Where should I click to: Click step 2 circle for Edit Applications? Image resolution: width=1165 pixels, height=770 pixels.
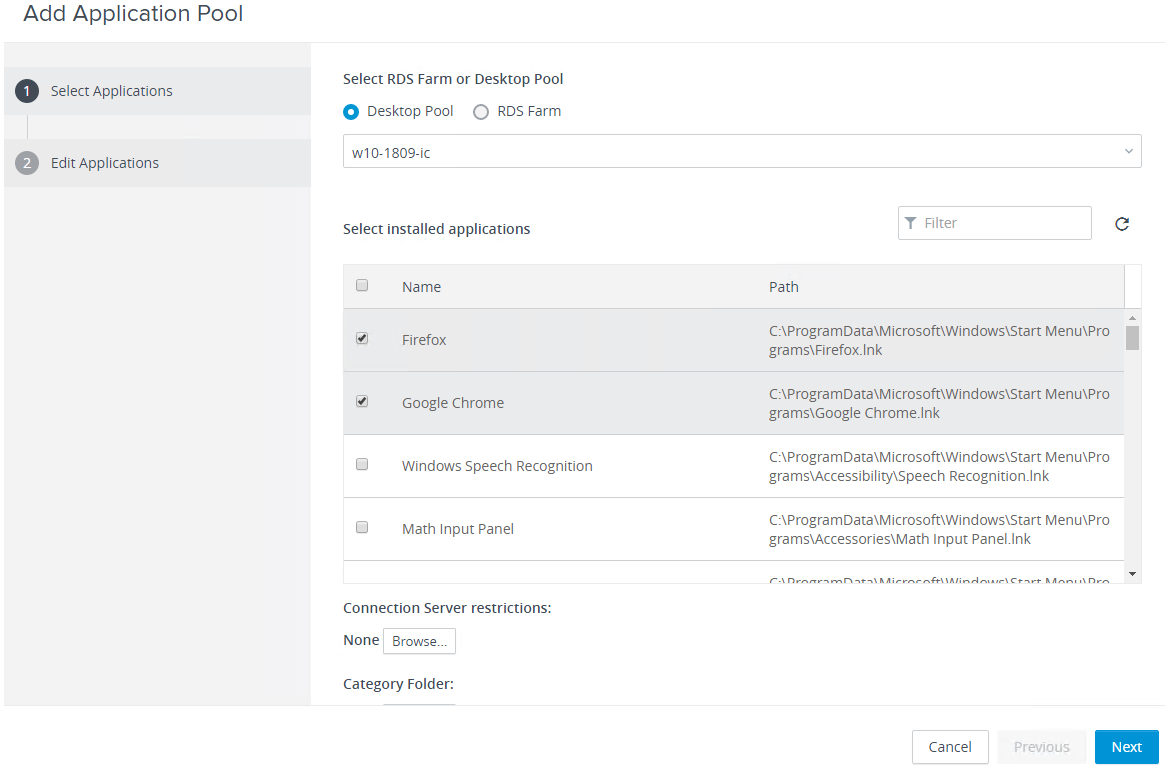27,163
